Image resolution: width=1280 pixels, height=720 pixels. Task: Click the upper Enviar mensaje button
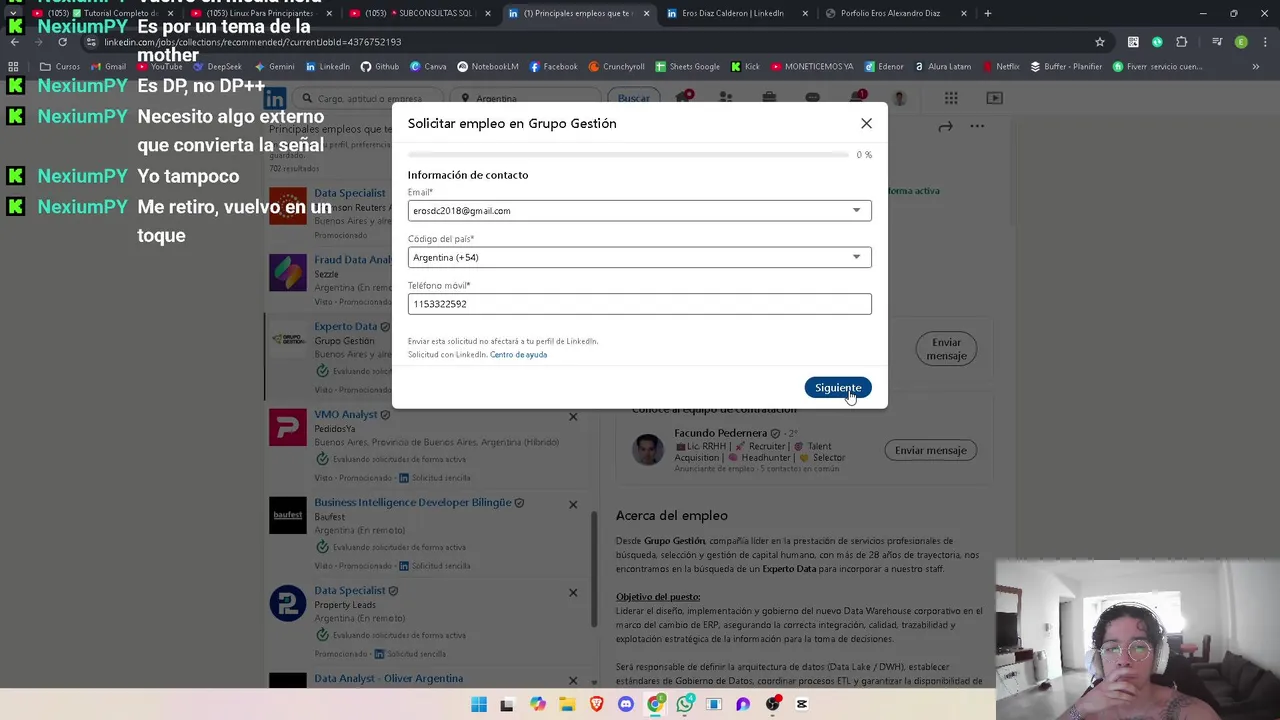pos(946,348)
